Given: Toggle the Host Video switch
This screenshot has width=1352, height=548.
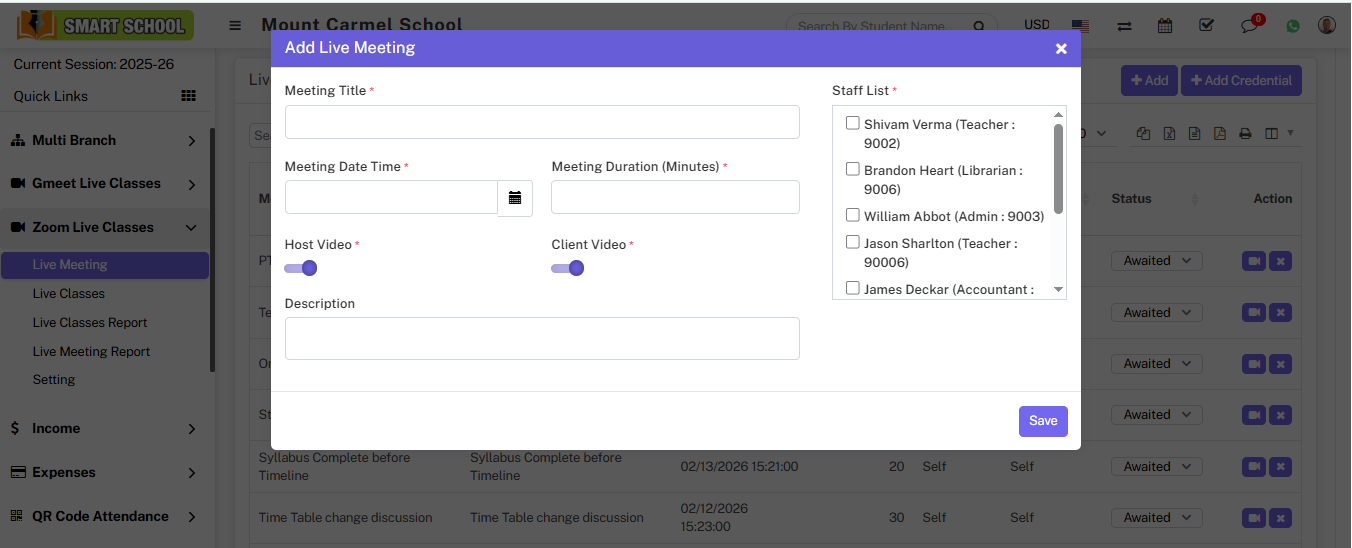Looking at the screenshot, I should coord(301,268).
